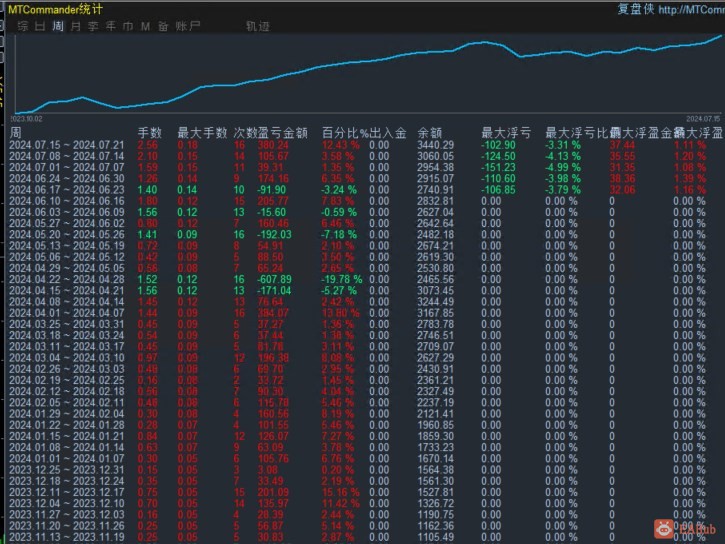Click the 37.44 max floating profit

point(622,145)
